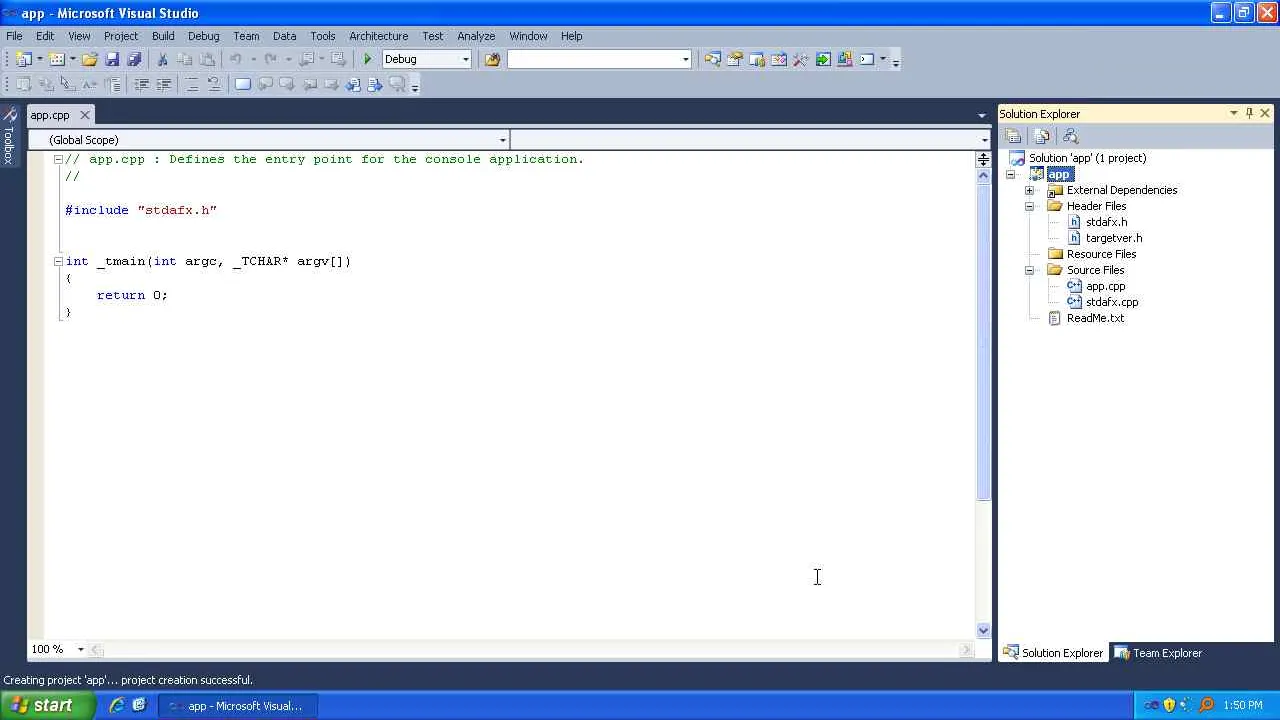Click the Start Page green arrow icon
Image resolution: width=1280 pixels, height=720 pixels.
click(x=823, y=59)
